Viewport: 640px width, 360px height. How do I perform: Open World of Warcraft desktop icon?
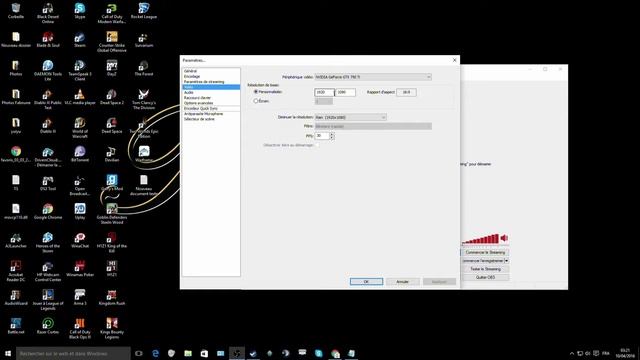(x=80, y=127)
